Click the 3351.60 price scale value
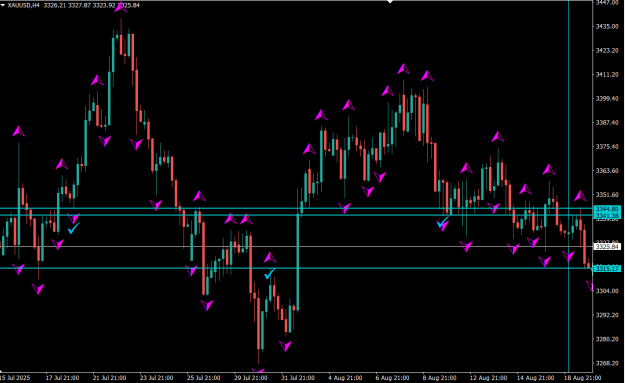 click(607, 195)
